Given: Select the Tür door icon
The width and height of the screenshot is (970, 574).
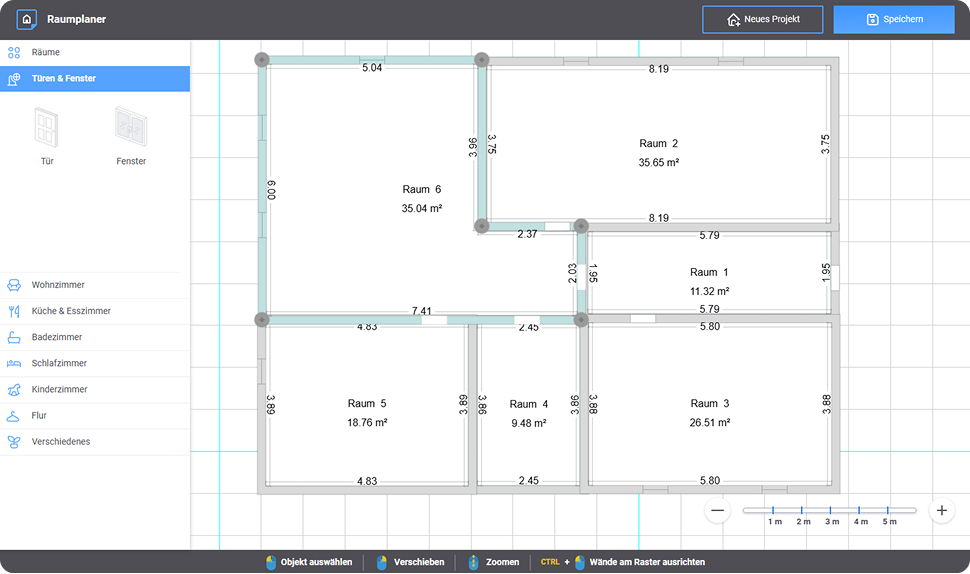Looking at the screenshot, I should pyautogui.click(x=47, y=128).
